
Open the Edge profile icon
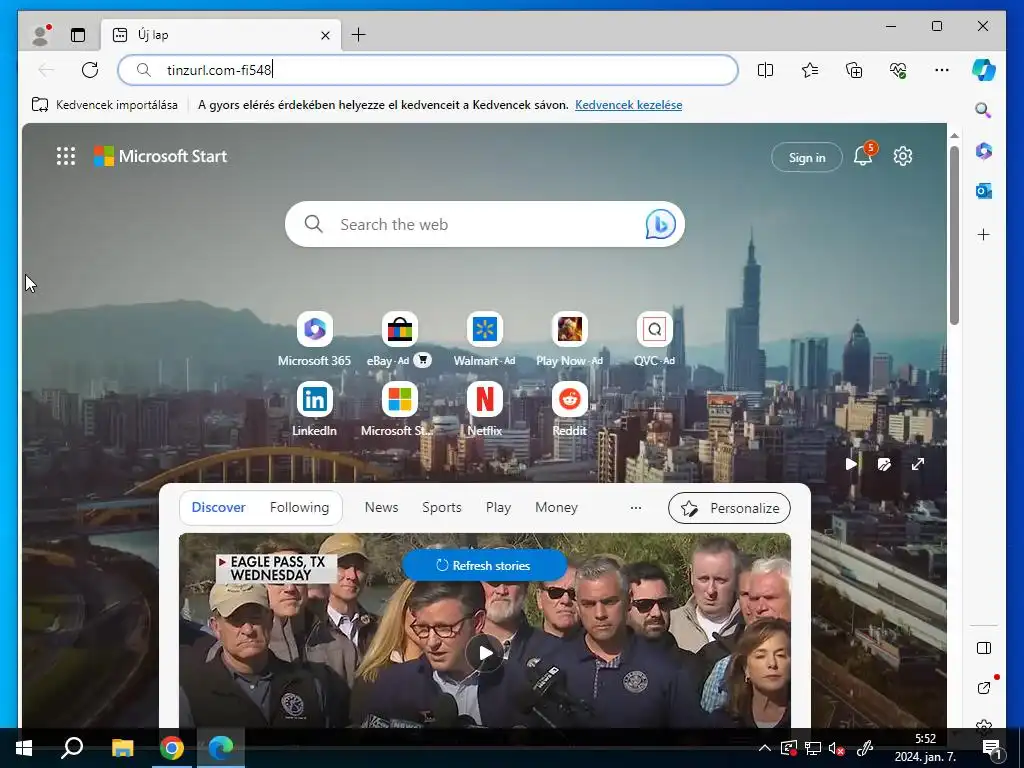(41, 35)
